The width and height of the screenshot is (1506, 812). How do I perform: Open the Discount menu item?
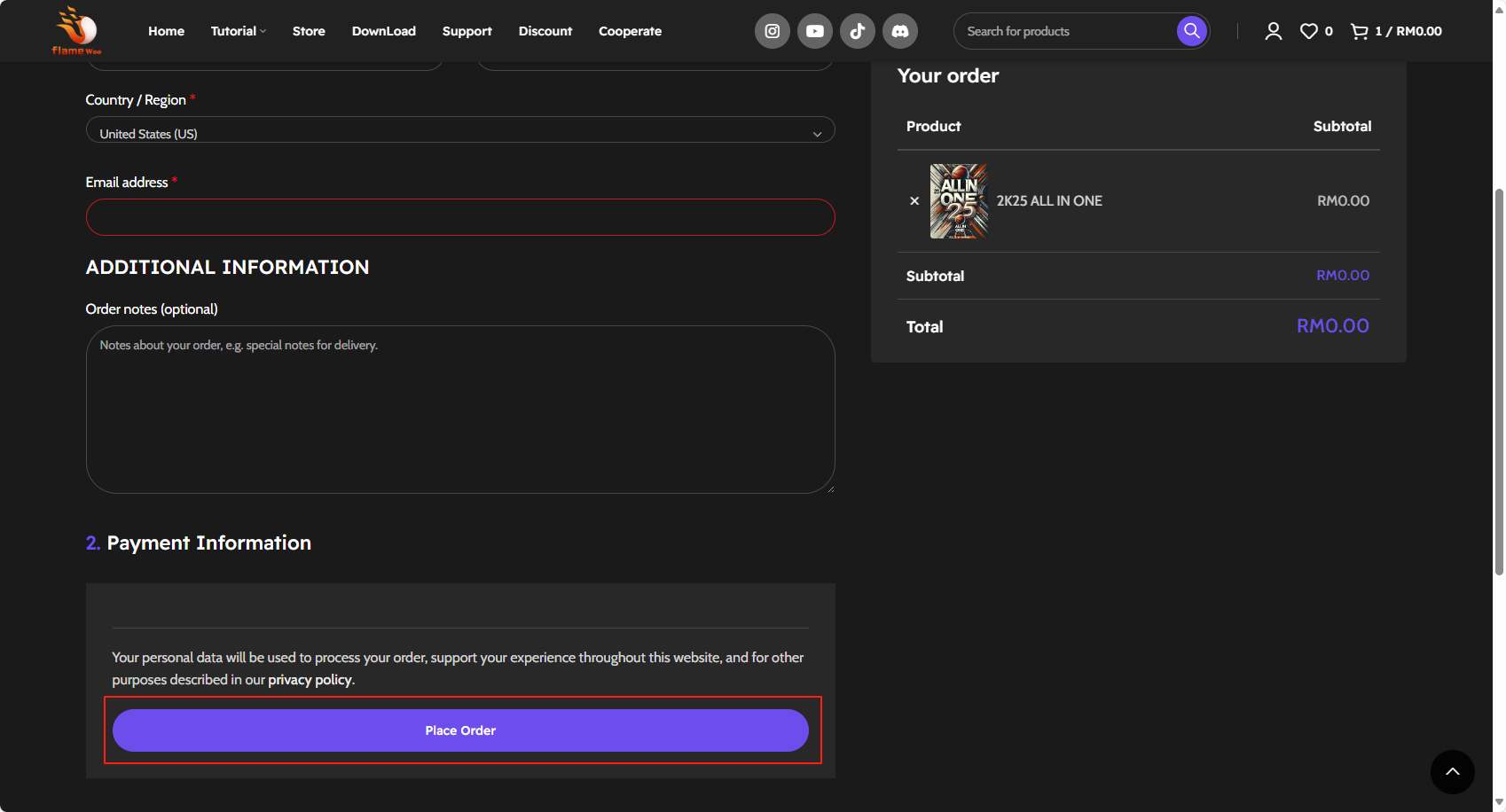pyautogui.click(x=545, y=31)
